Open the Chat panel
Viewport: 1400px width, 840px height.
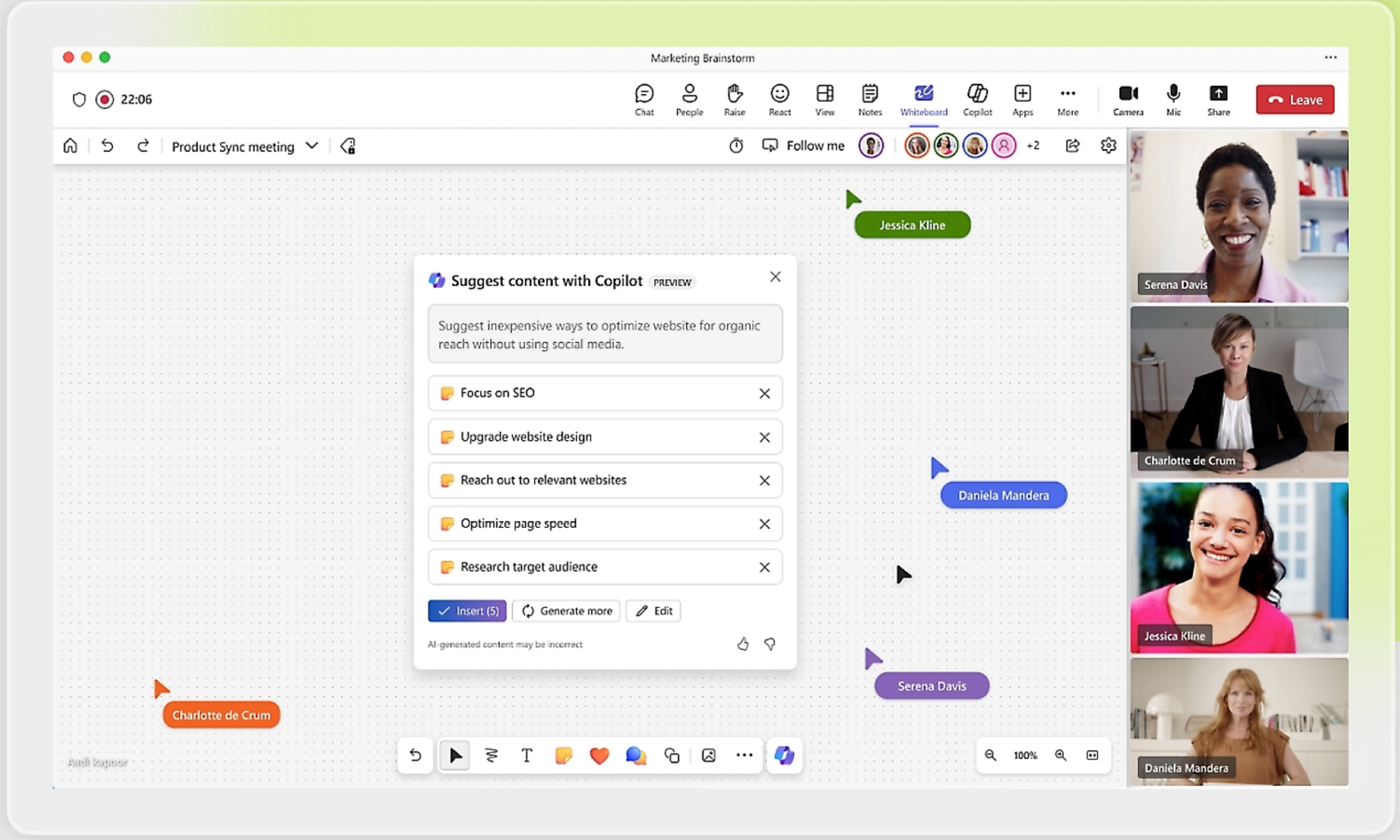[644, 100]
